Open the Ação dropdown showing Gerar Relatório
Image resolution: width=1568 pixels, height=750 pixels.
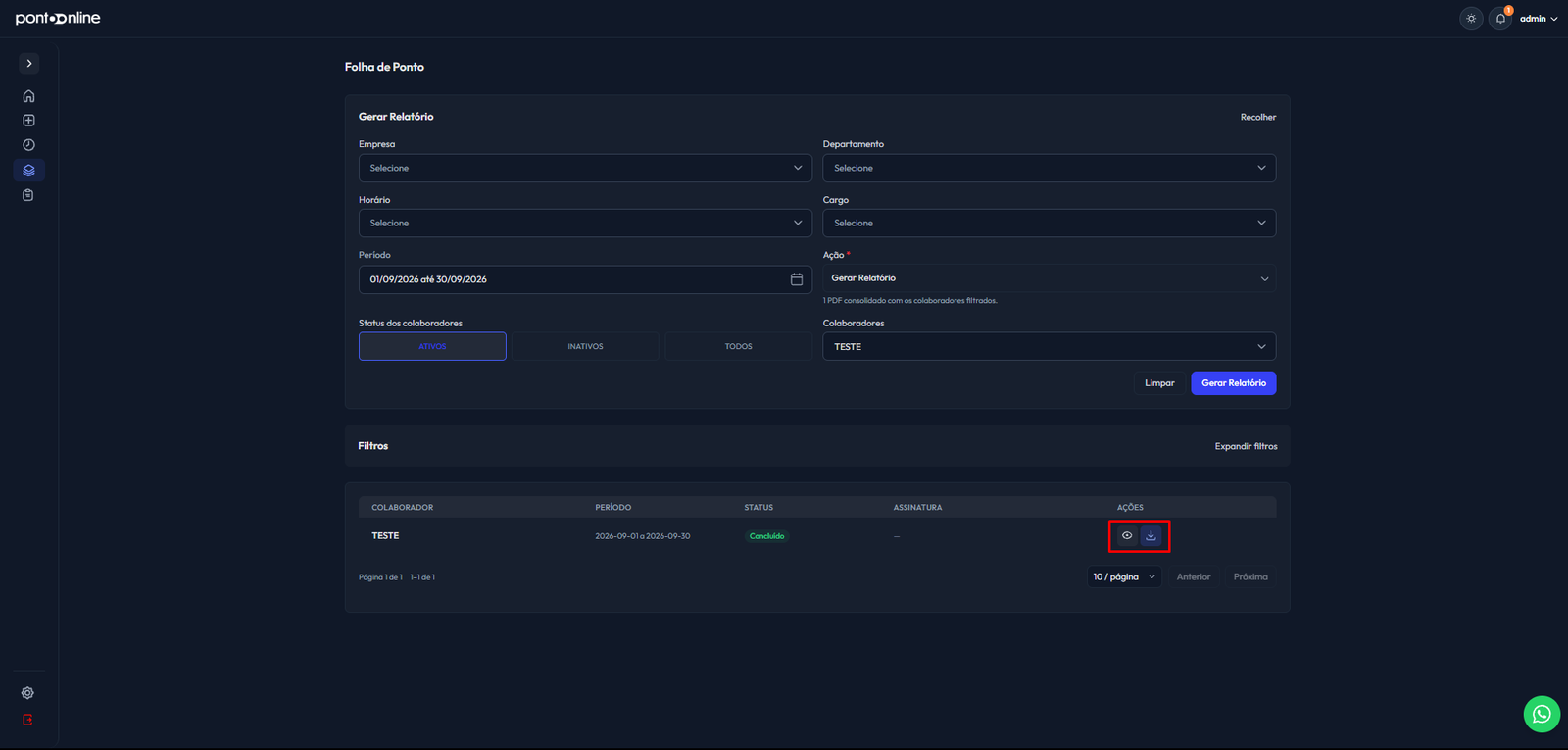1050,278
